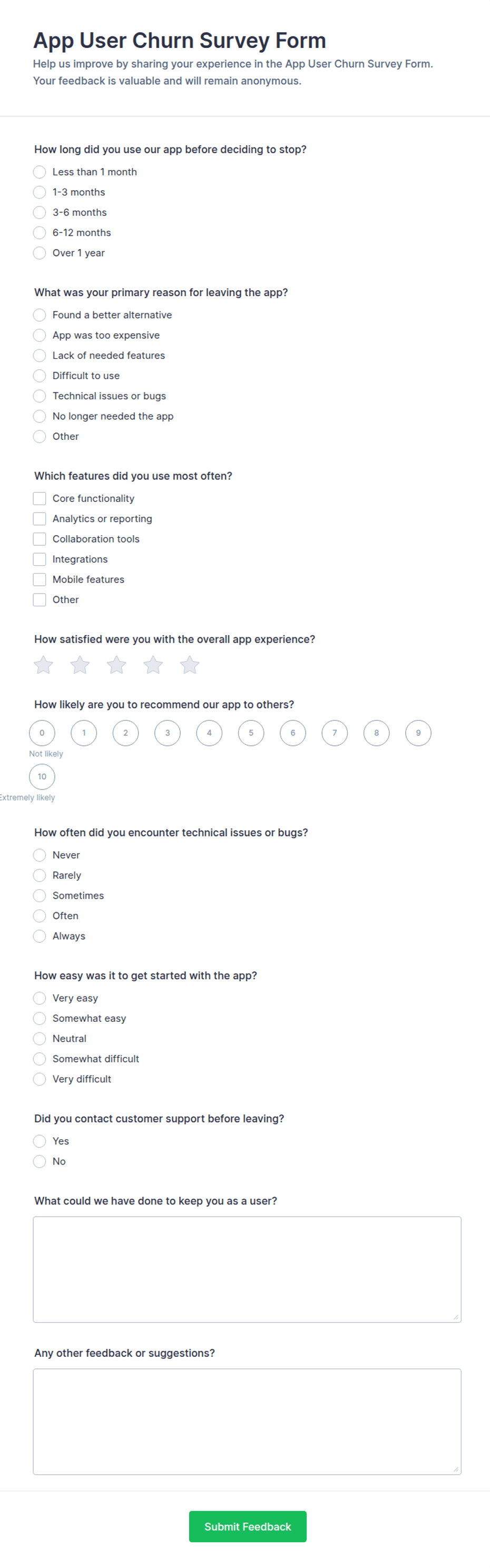Choose Very easy for getting started
Viewport: 490px width, 1568px height.
pos(40,998)
